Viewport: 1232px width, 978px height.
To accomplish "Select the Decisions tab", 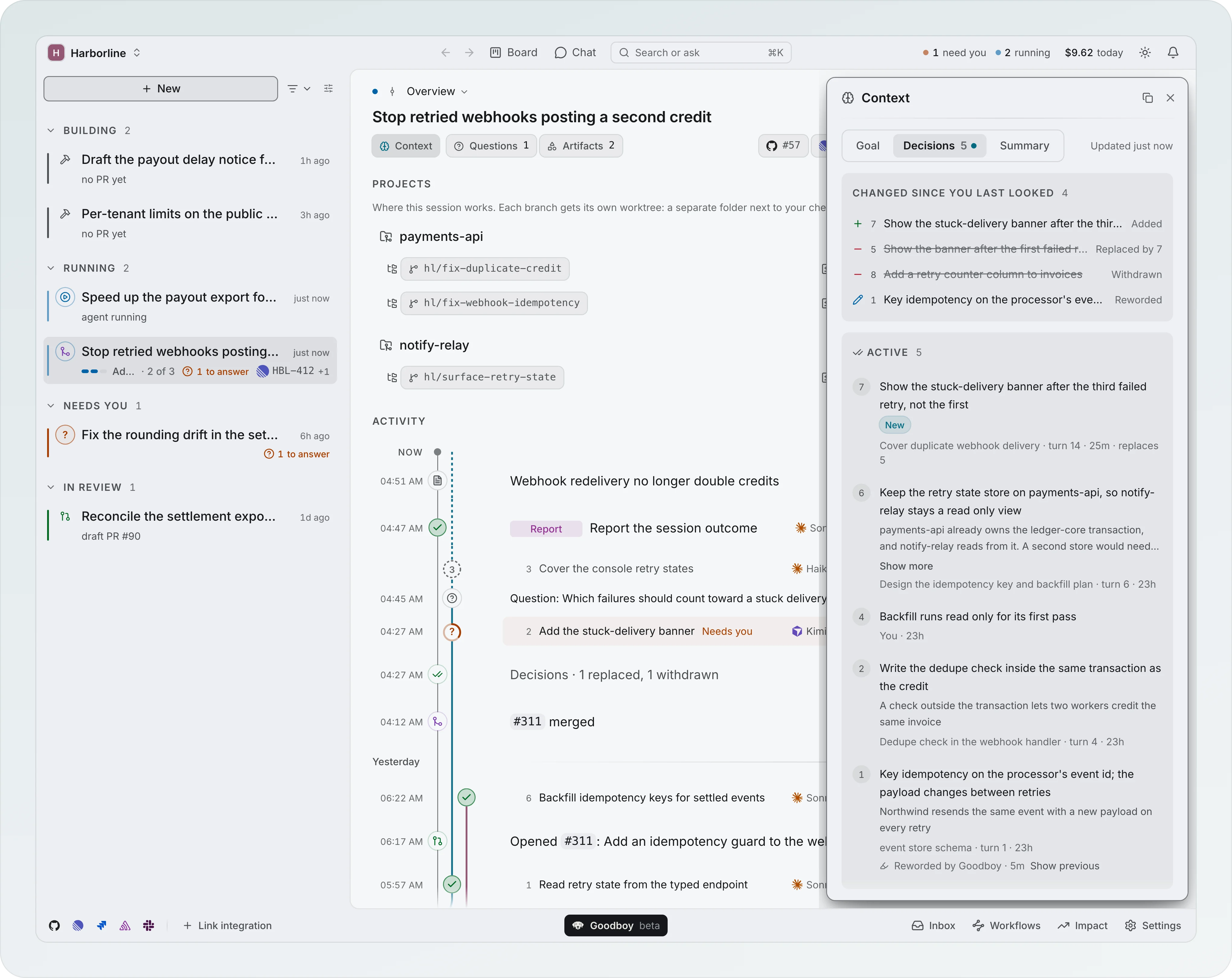I will 939,146.
